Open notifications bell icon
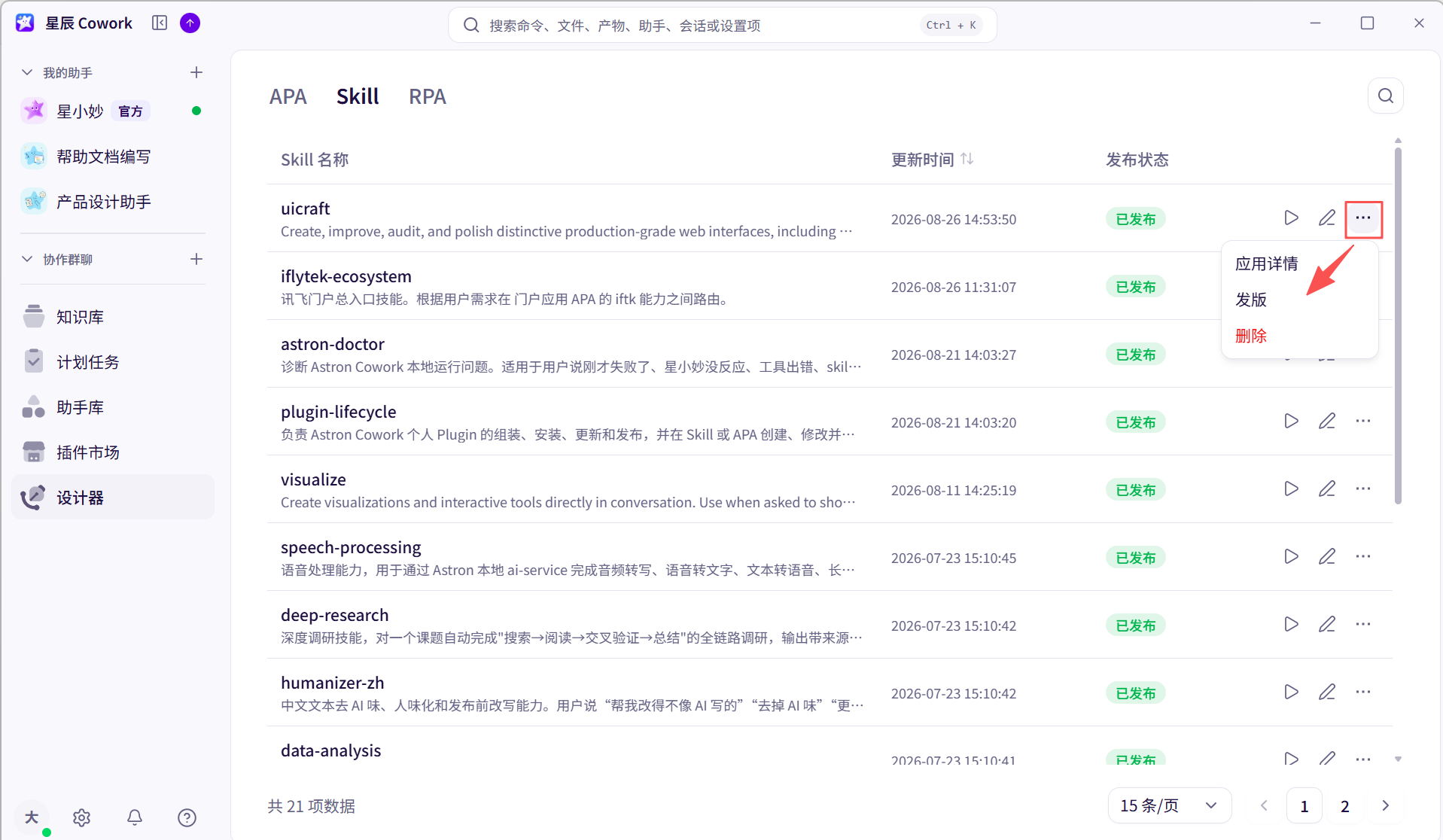 pyautogui.click(x=135, y=817)
